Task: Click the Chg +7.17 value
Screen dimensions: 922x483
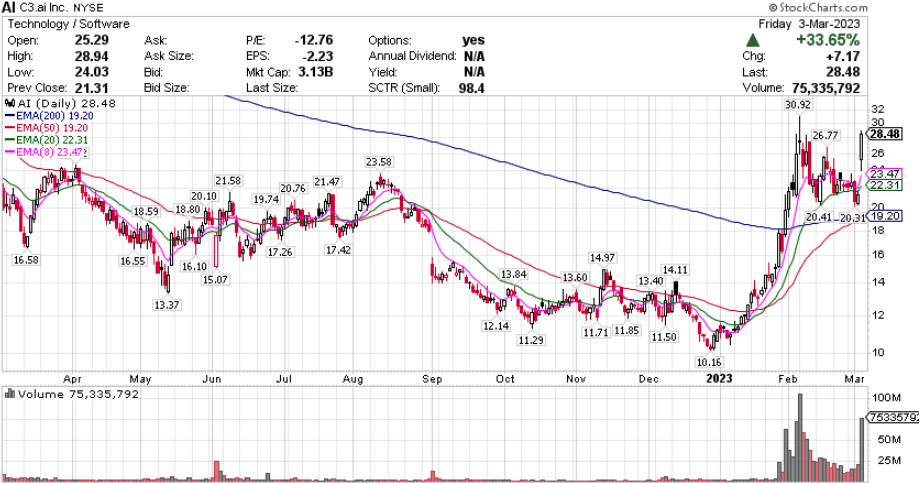Action: 843,56
